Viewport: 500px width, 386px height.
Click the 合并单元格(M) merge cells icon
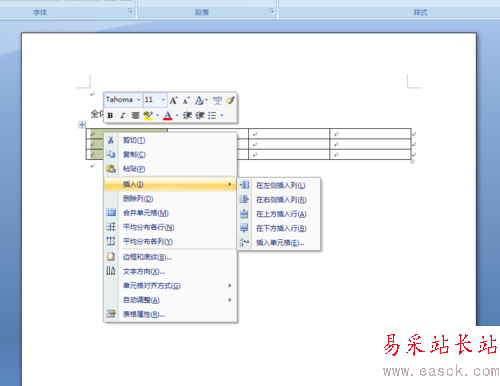pyautogui.click(x=111, y=213)
